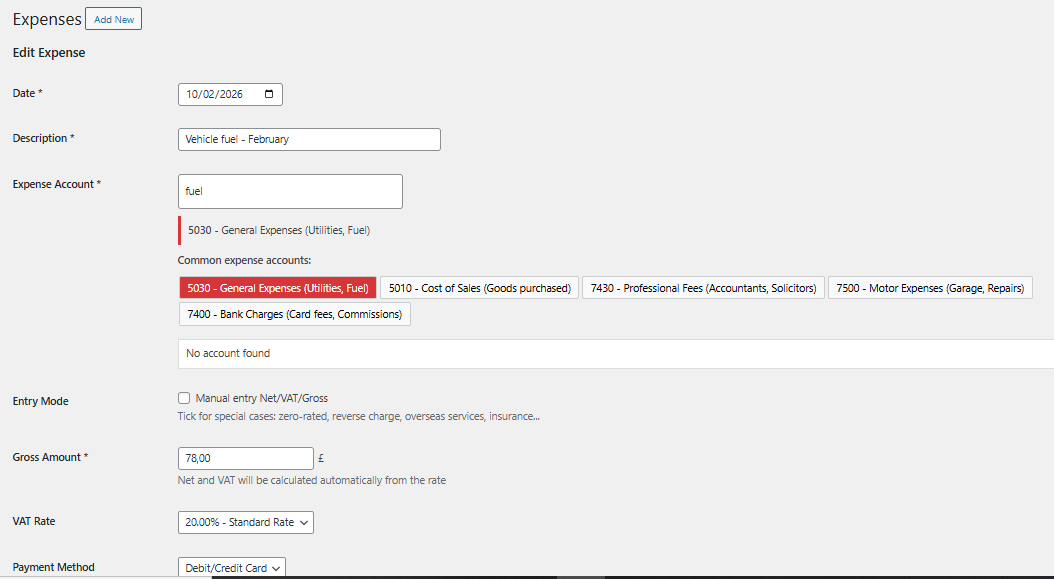Click the Expense Account search box
Screen dimensions: 1054x579
[289, 191]
